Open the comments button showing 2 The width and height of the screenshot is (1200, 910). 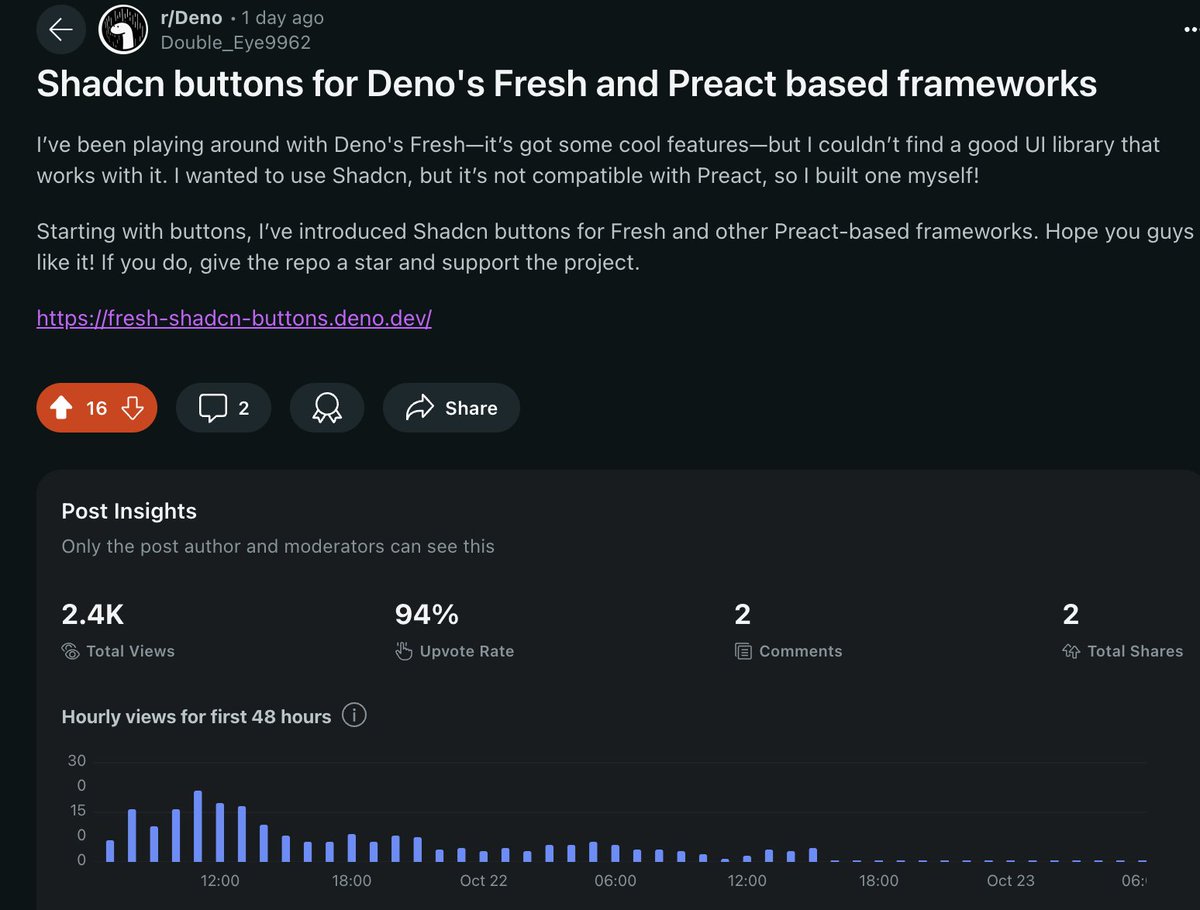click(x=223, y=408)
